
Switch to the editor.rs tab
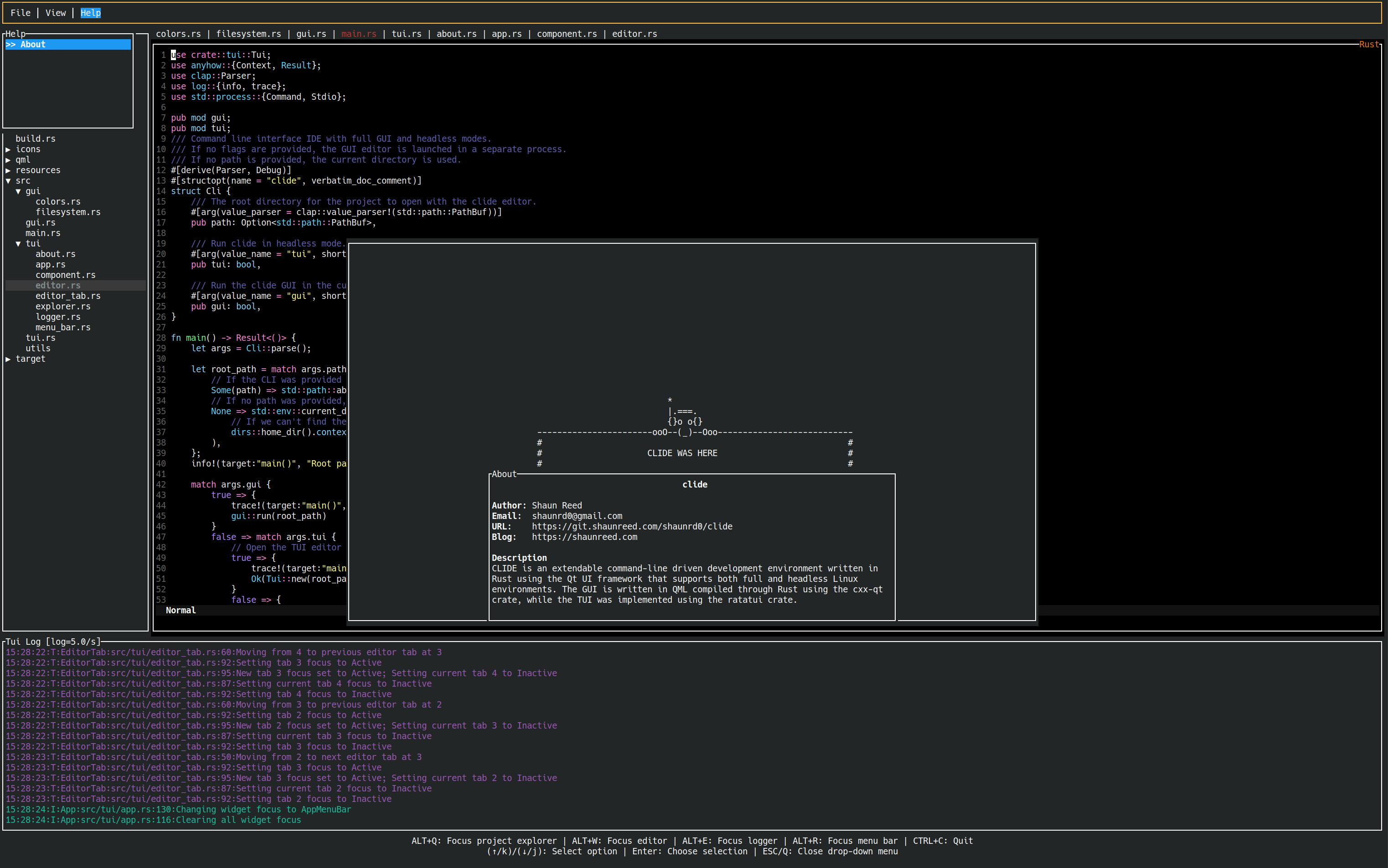(634, 34)
